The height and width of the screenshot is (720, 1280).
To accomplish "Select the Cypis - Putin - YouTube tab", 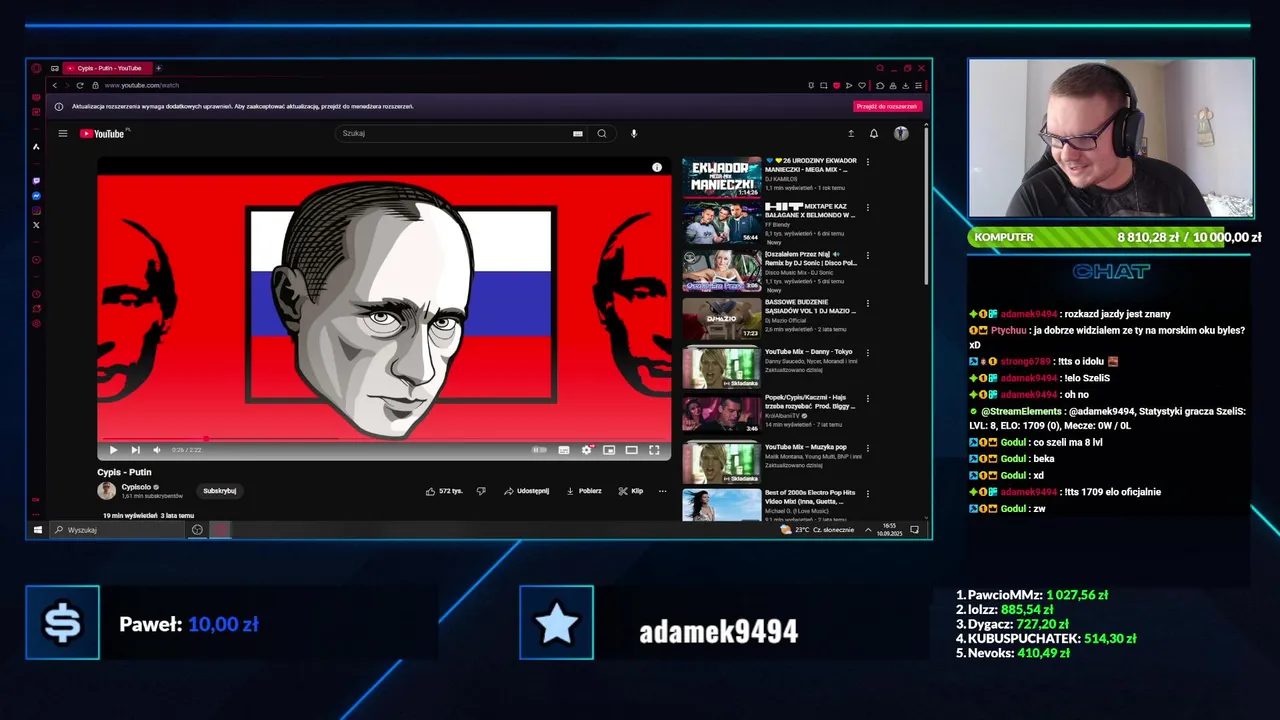I will 106,68.
